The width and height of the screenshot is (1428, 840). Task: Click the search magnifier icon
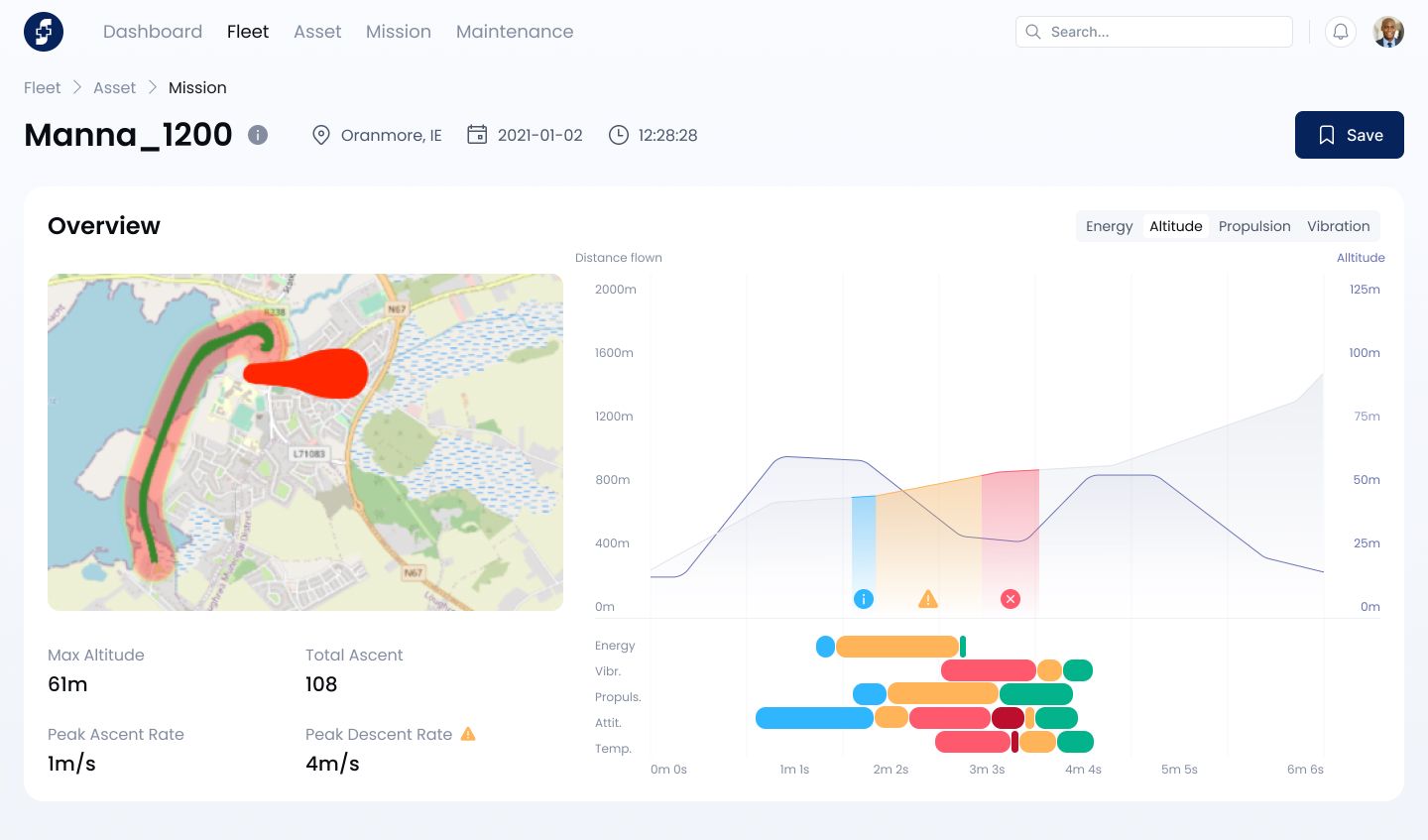click(1032, 32)
